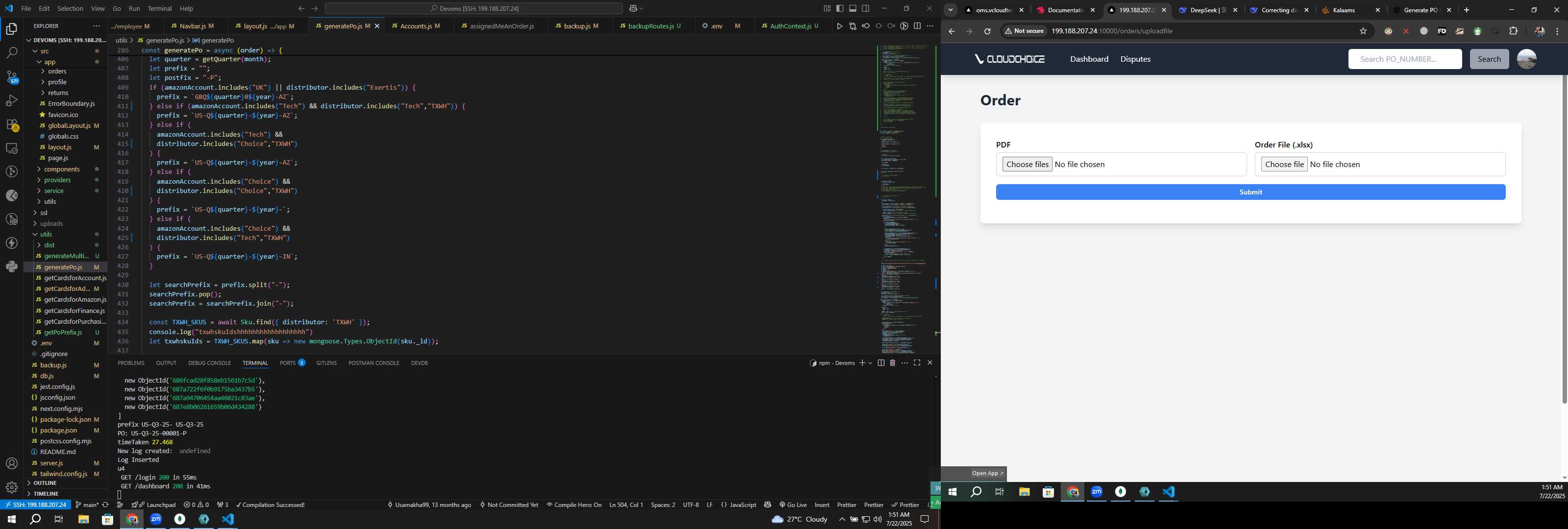Click the split editor icon in editor toolbar
Image resolution: width=1568 pixels, height=529 pixels.
(917, 26)
